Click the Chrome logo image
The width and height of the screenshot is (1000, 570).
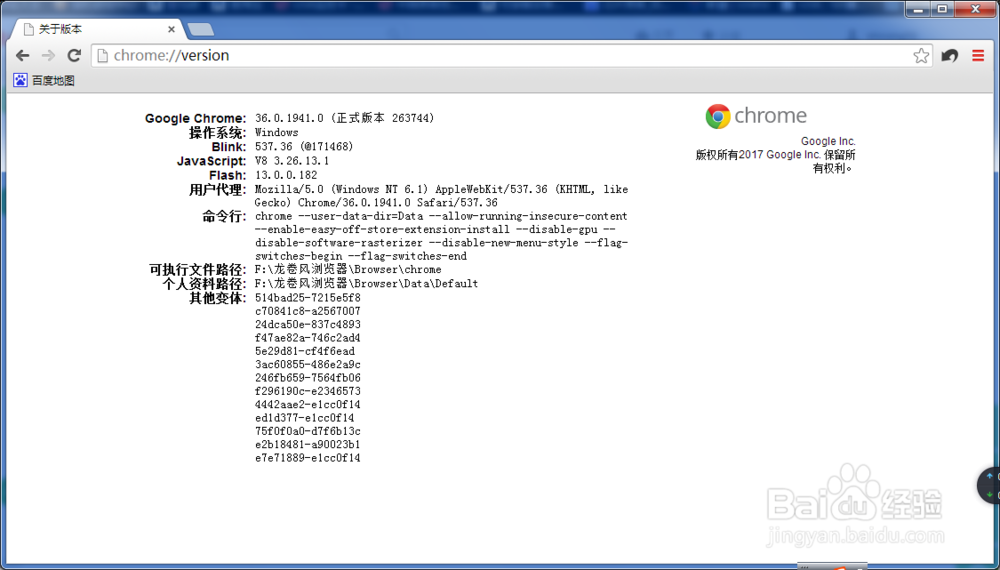pos(756,116)
